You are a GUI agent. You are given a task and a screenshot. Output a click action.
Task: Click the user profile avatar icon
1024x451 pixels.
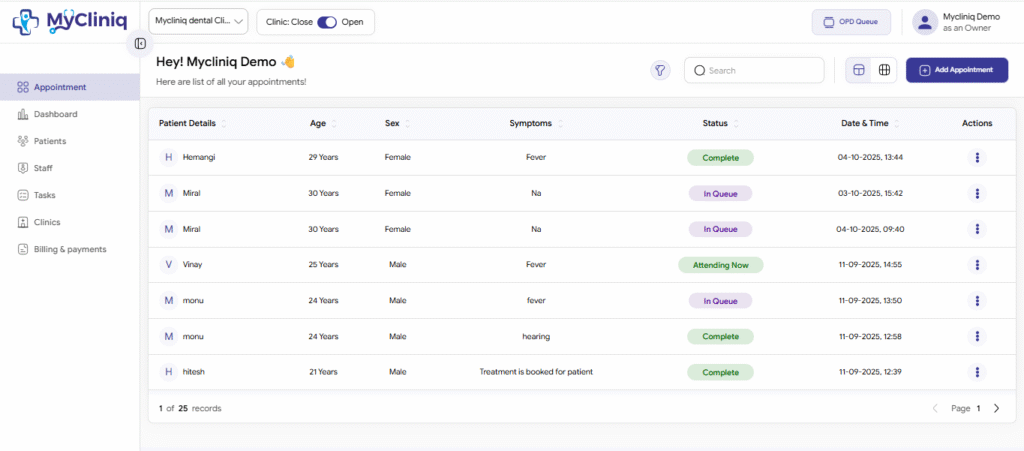(x=925, y=22)
